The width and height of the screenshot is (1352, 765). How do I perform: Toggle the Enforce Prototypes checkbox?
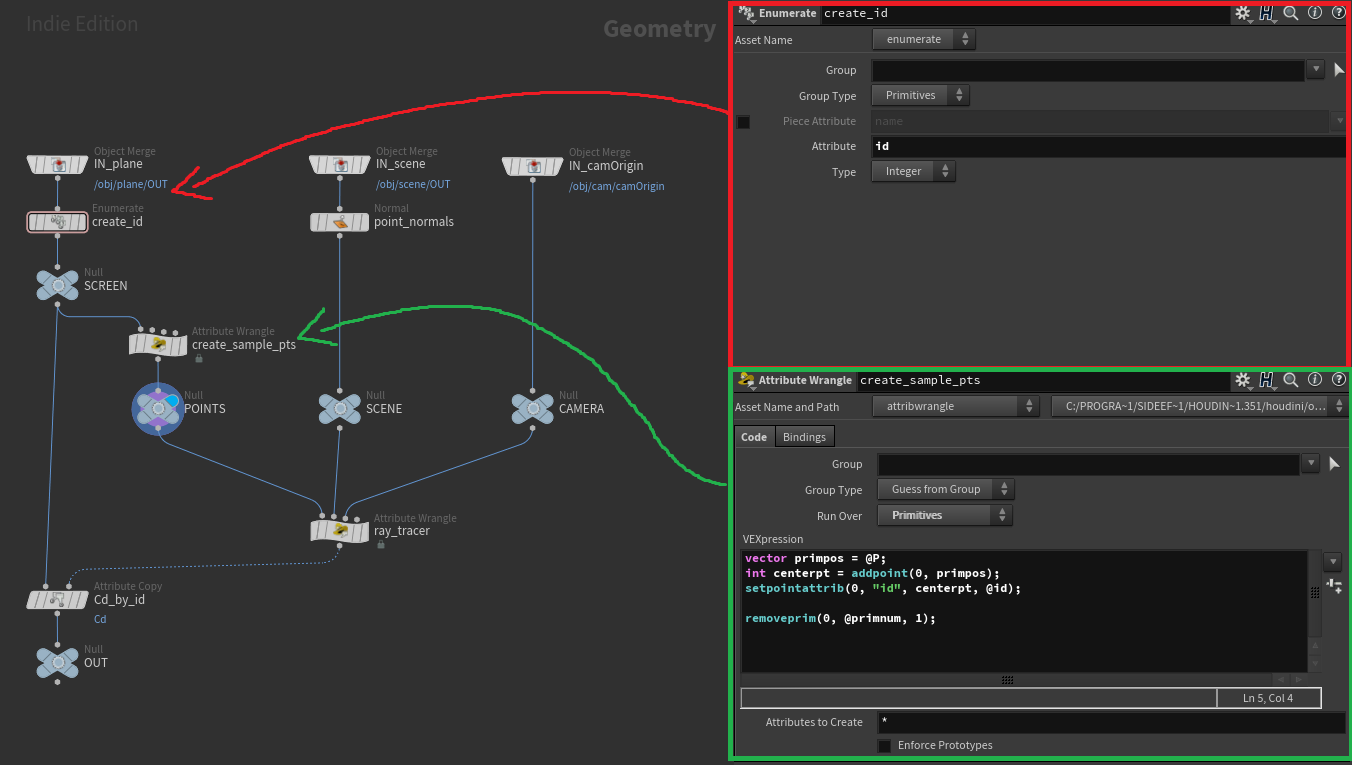884,746
